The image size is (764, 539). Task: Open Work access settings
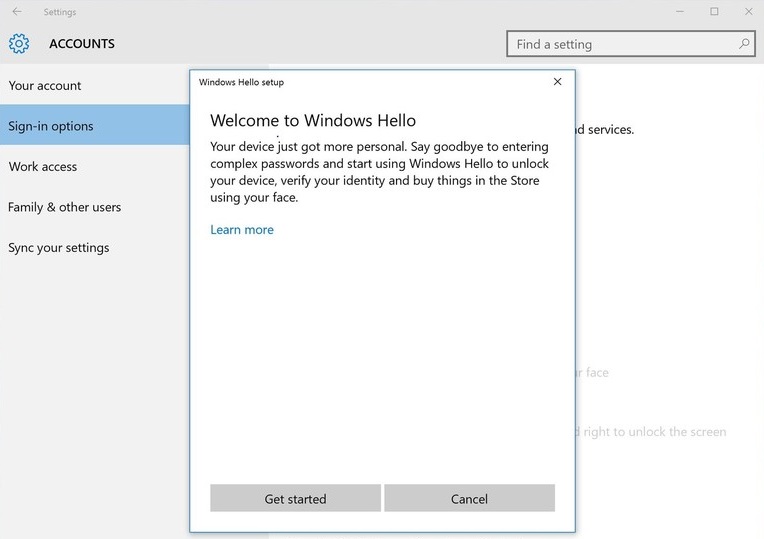click(x=95, y=166)
